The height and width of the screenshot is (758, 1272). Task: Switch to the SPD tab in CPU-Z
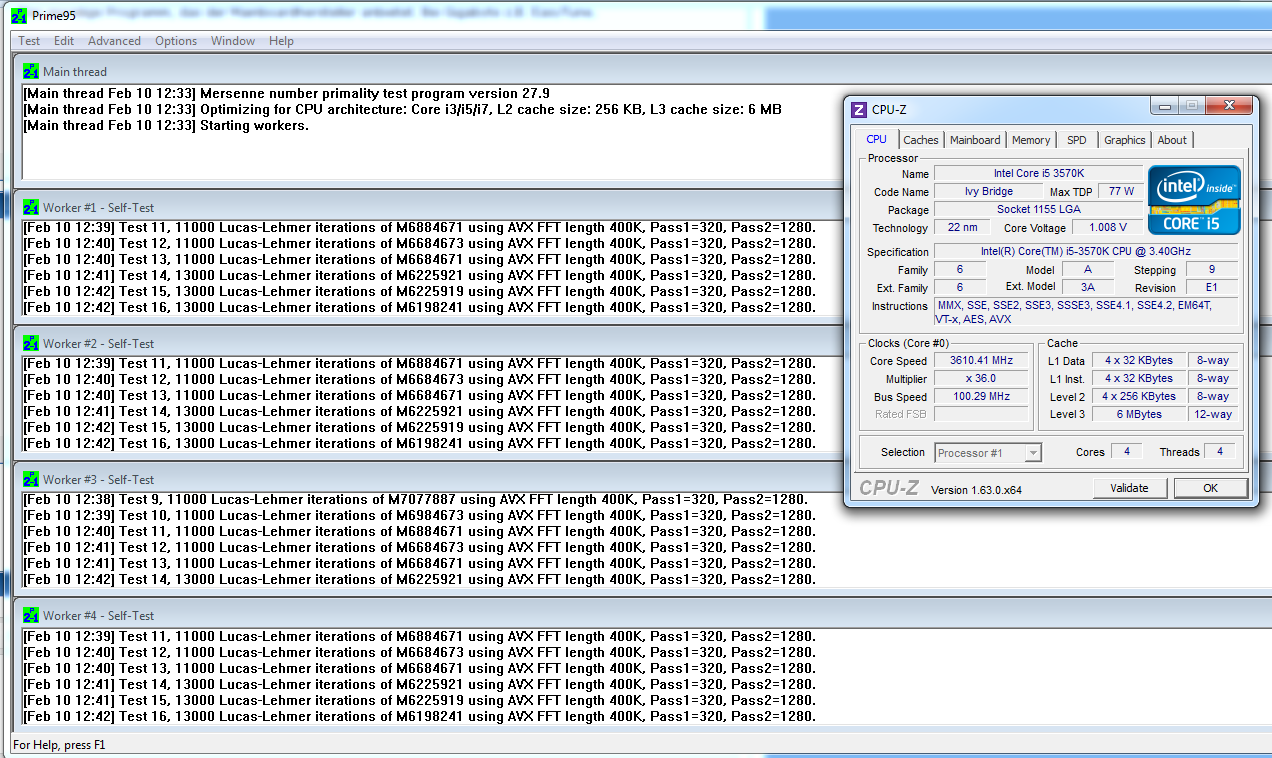tap(1077, 140)
